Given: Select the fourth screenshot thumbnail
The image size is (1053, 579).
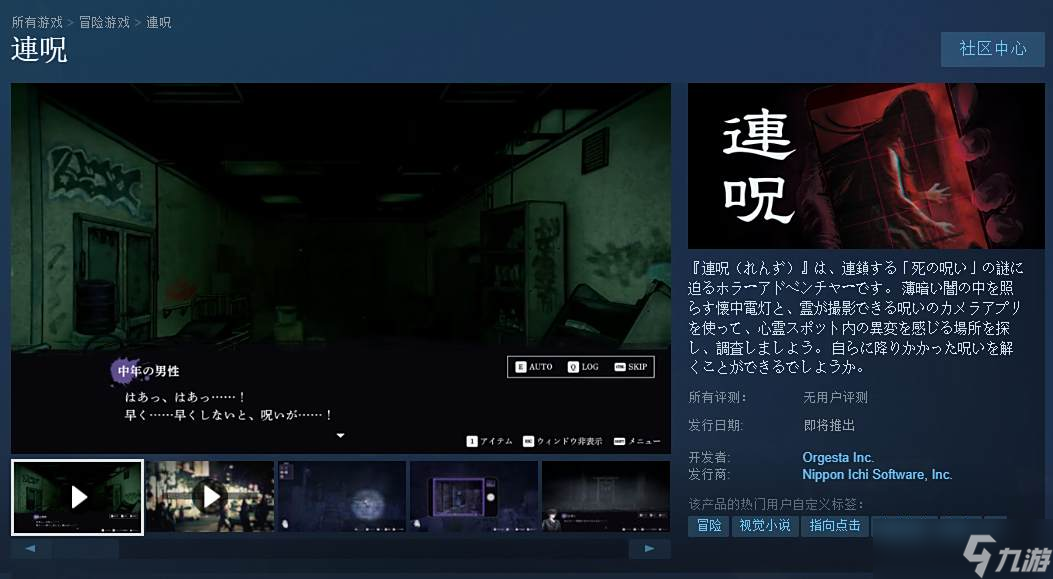Looking at the screenshot, I should coord(473,497).
